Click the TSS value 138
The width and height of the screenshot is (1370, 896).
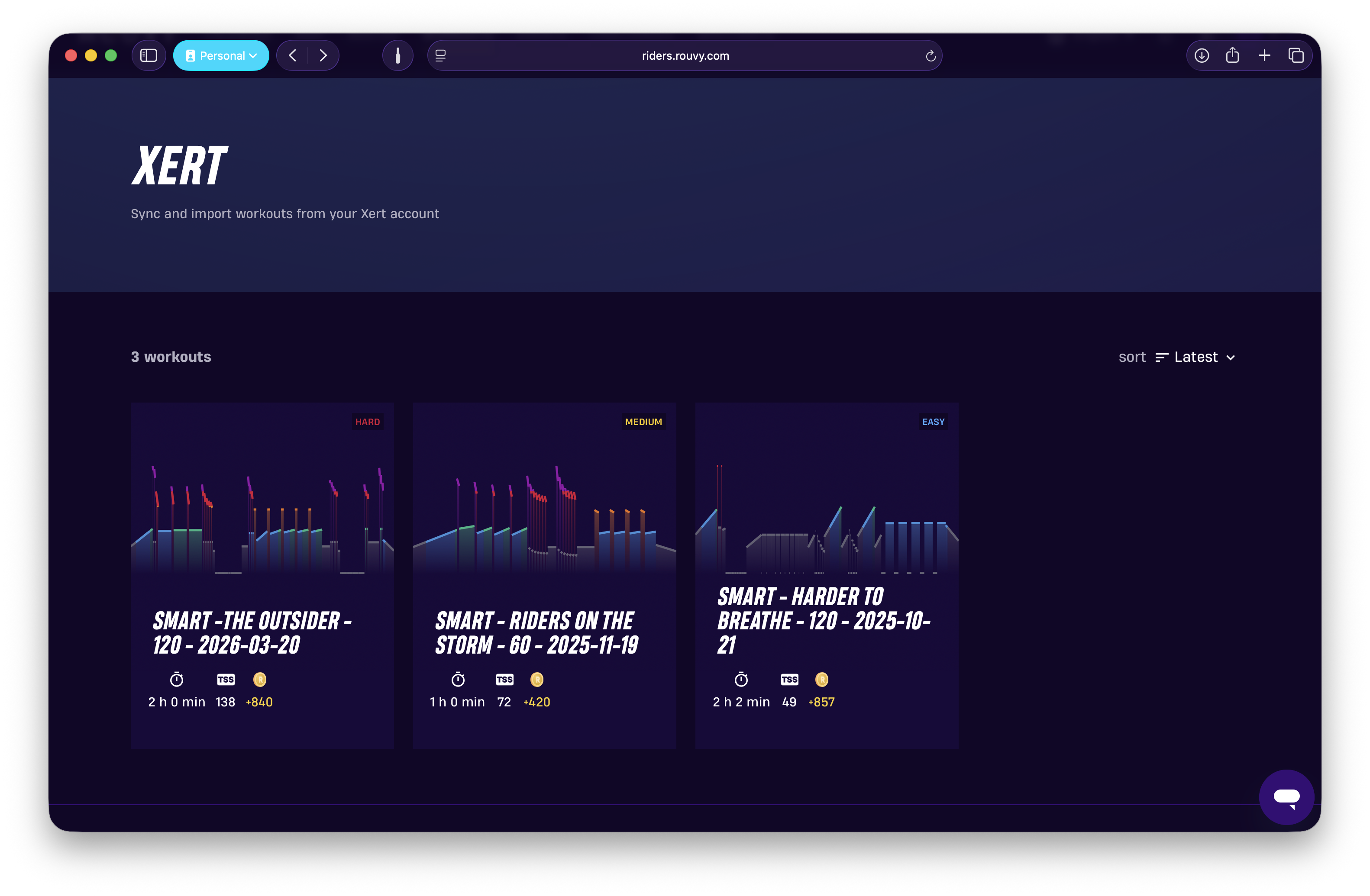(226, 702)
